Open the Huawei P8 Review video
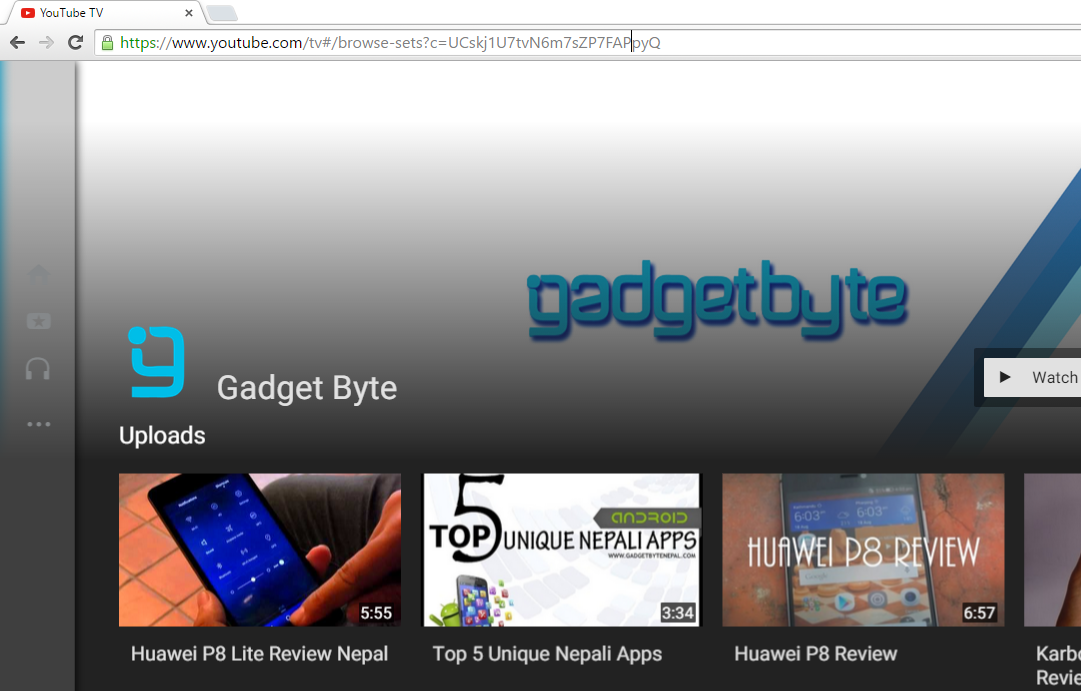 point(863,550)
